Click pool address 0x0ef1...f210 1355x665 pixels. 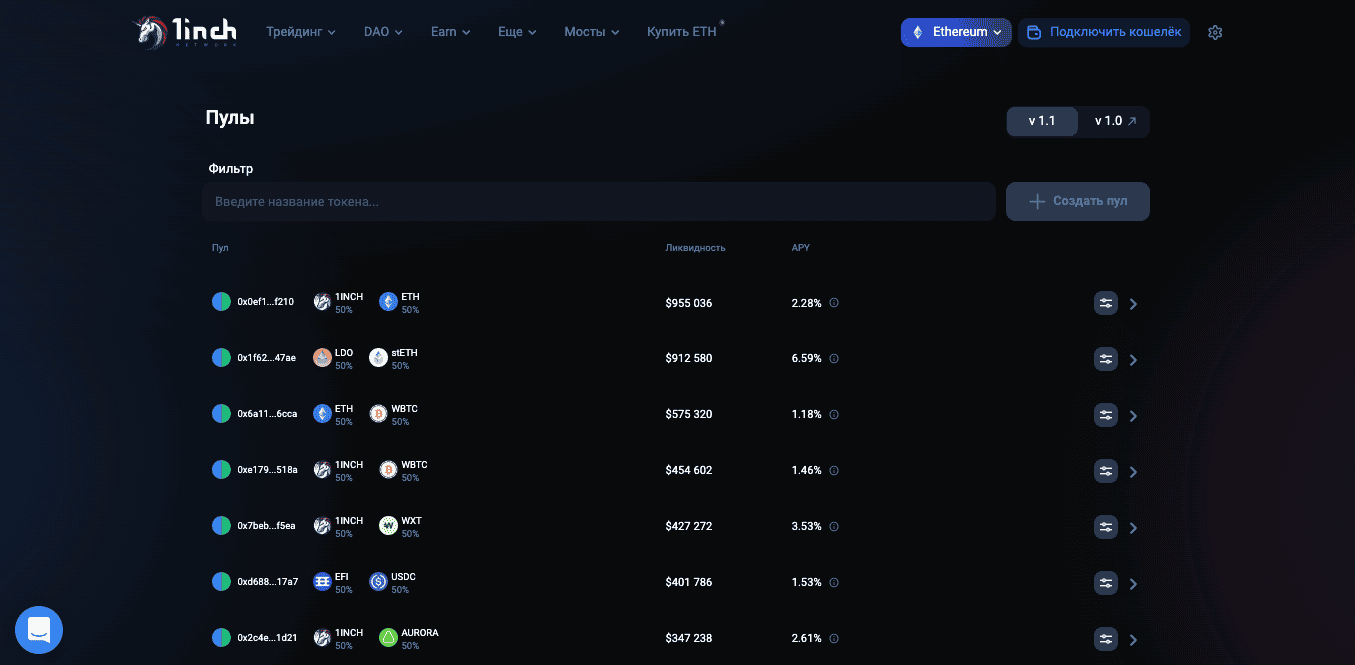[x=266, y=302]
